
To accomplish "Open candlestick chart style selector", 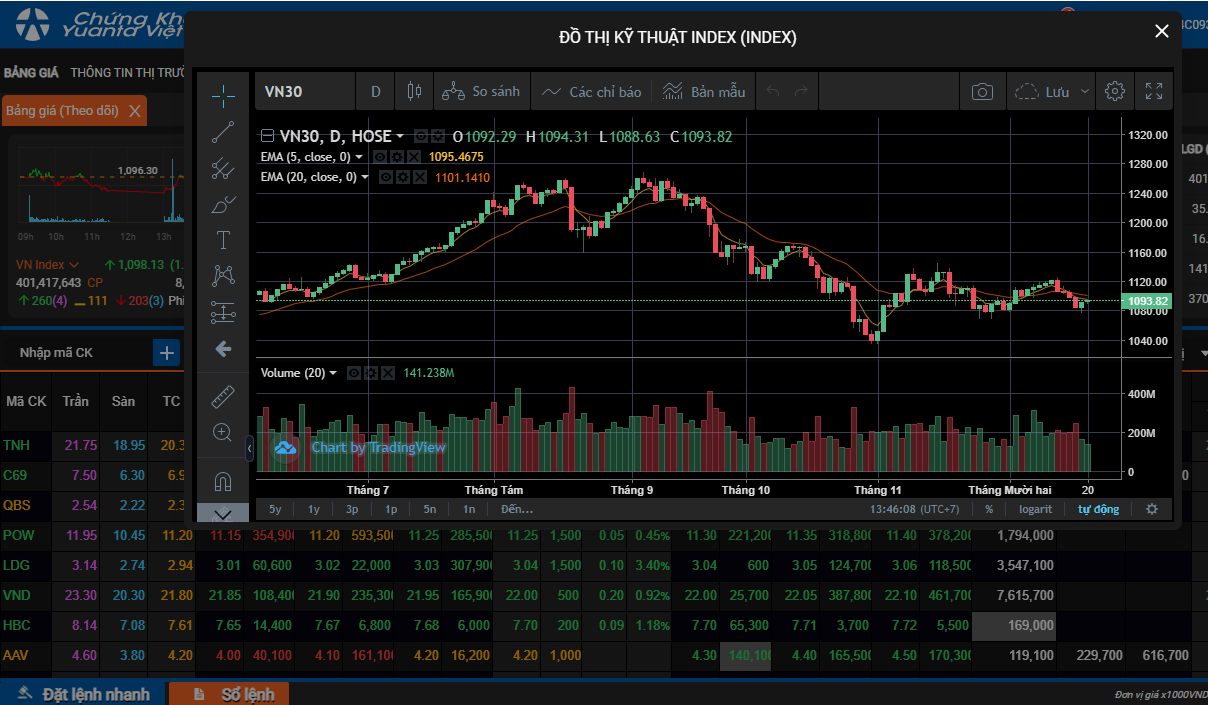I will (x=414, y=92).
